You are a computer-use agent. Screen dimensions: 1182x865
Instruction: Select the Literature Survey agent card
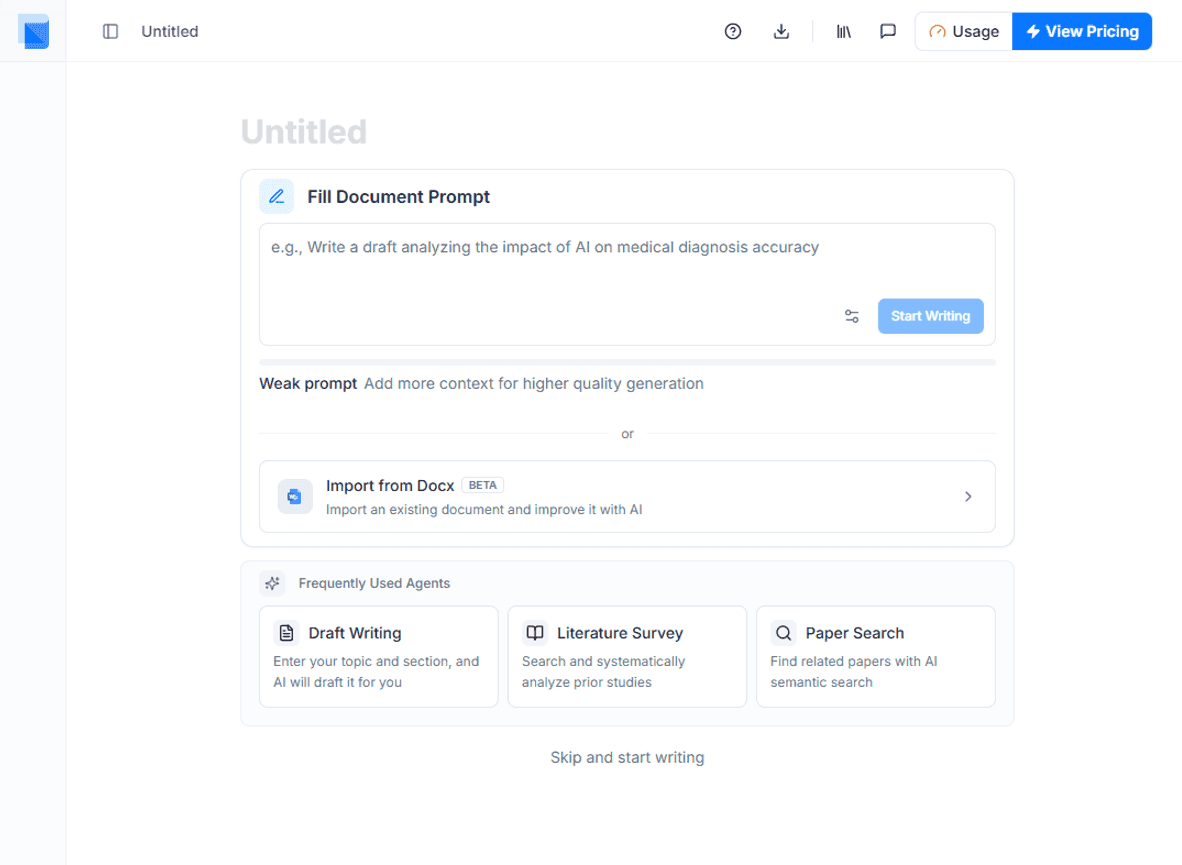627,656
